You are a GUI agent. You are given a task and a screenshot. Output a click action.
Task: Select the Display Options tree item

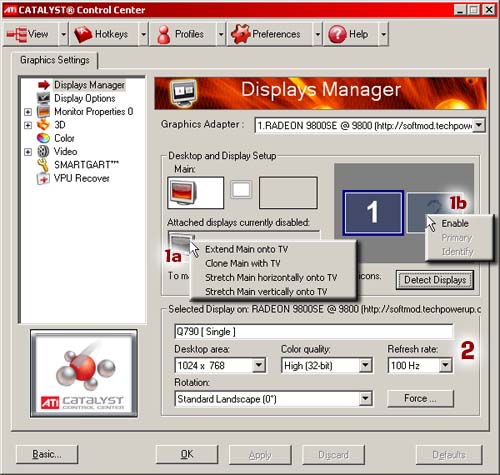(x=85, y=98)
